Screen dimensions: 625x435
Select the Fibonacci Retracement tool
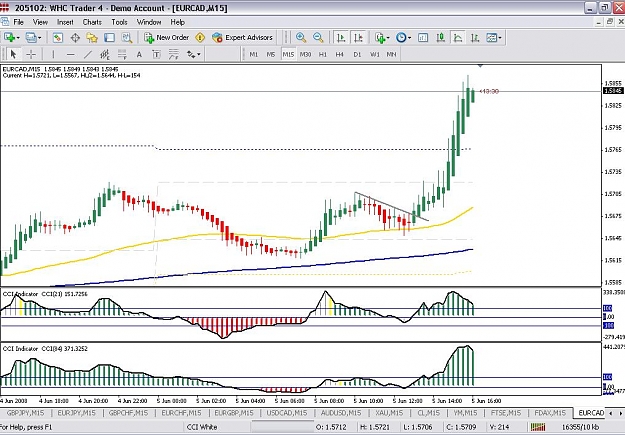pos(122,54)
